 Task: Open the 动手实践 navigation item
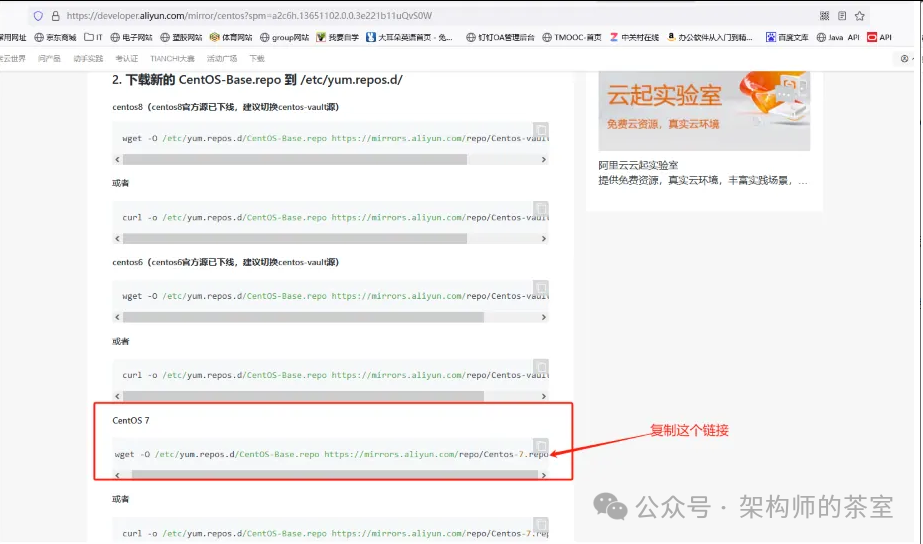(x=88, y=58)
